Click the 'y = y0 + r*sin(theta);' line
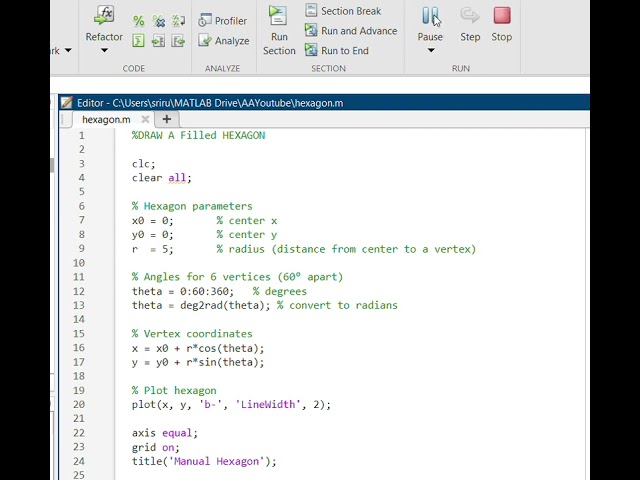The image size is (640, 480). (198, 362)
